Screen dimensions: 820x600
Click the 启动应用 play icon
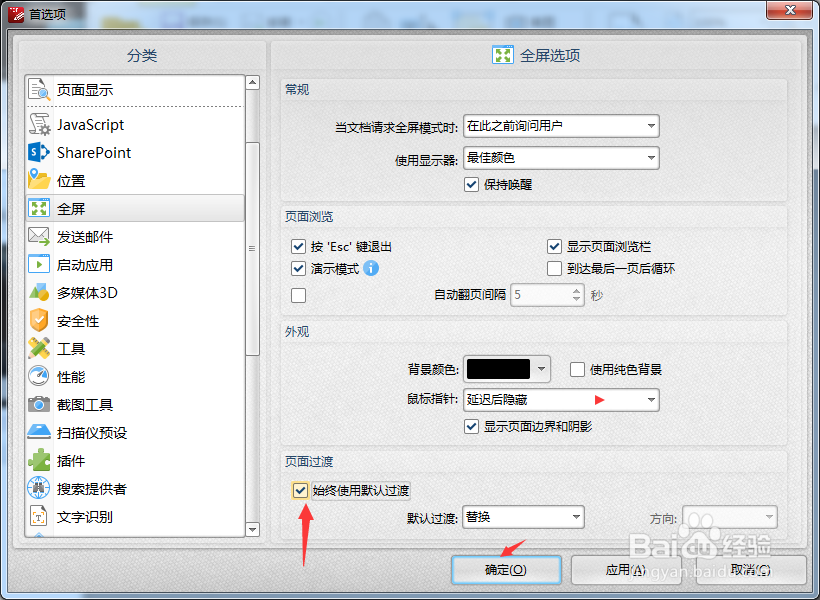(39, 264)
